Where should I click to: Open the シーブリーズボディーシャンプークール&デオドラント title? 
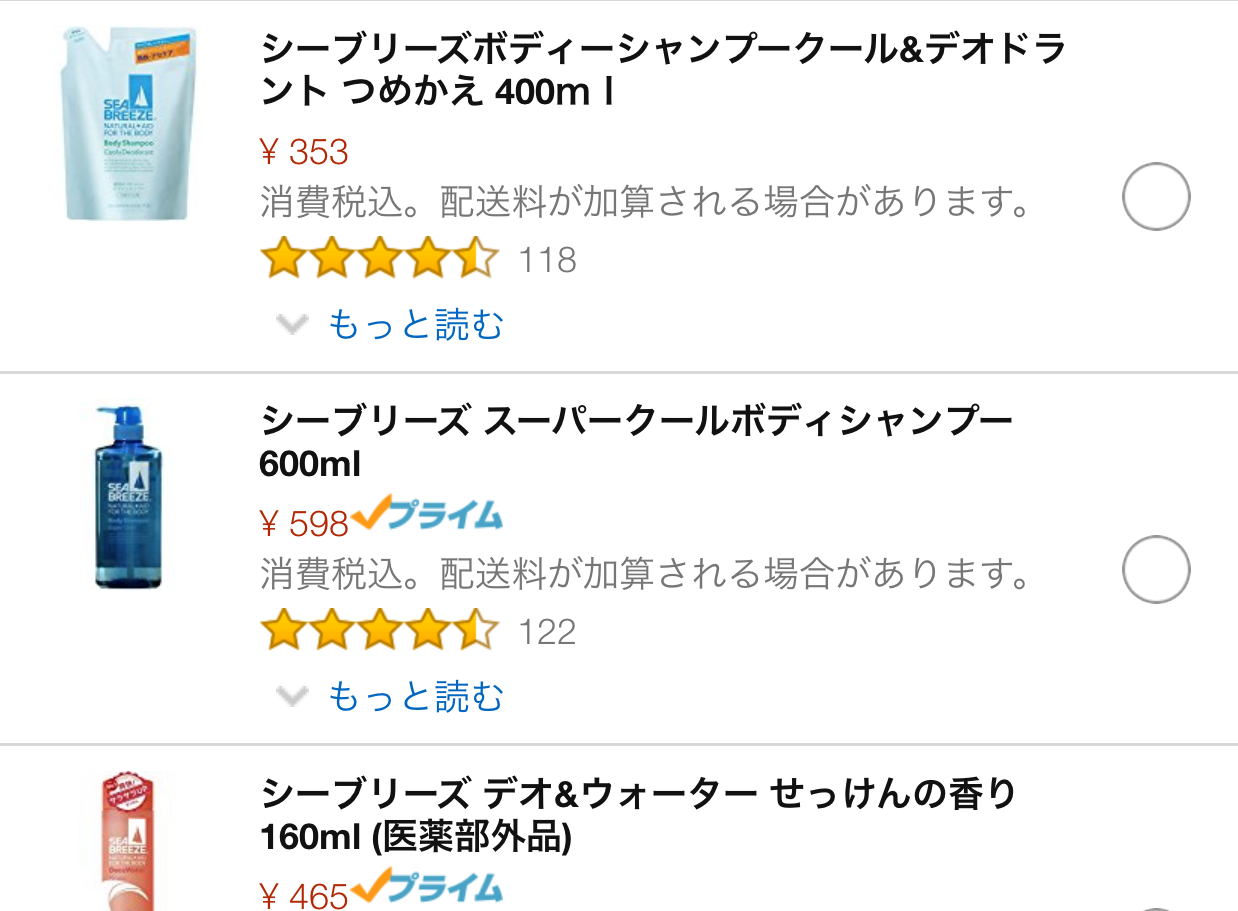(x=662, y=69)
